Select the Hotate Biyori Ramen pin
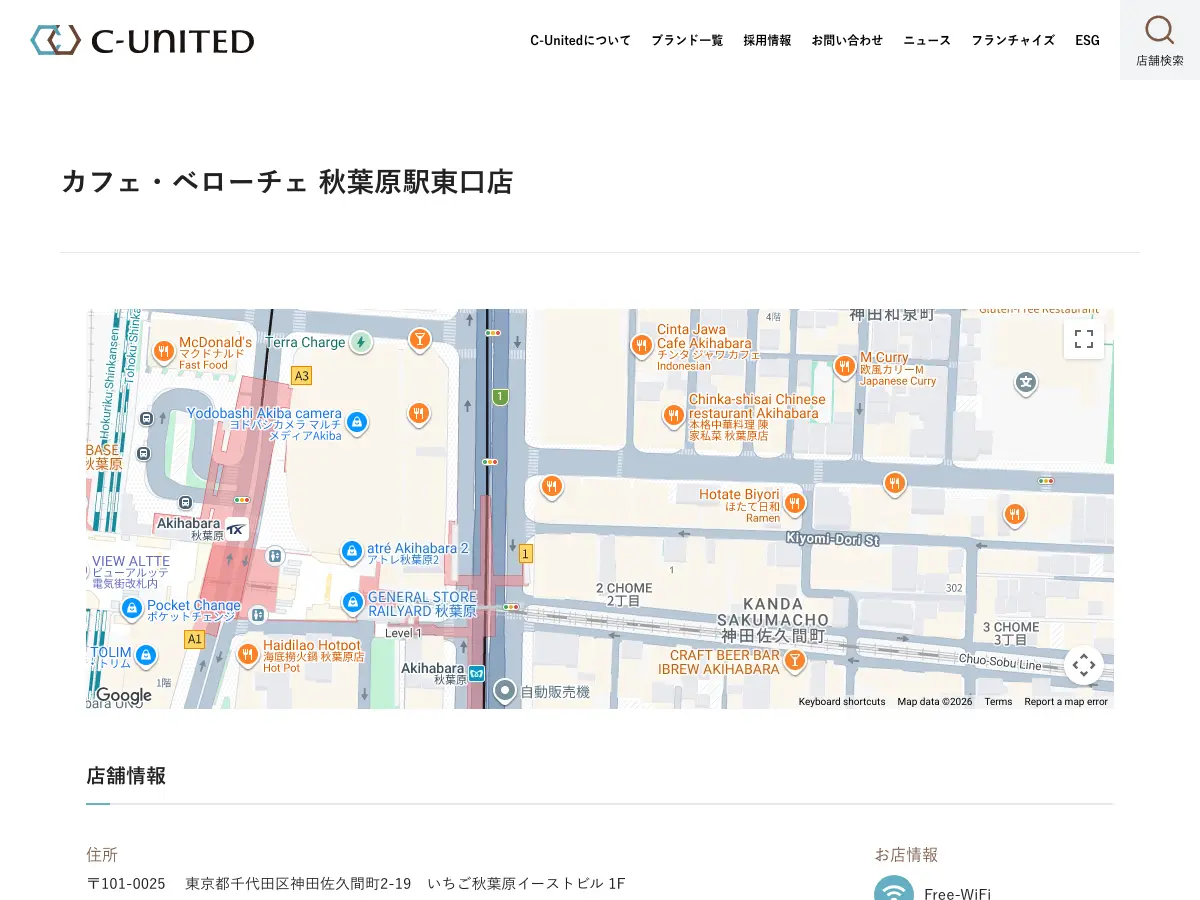1200x900 pixels. tap(795, 503)
